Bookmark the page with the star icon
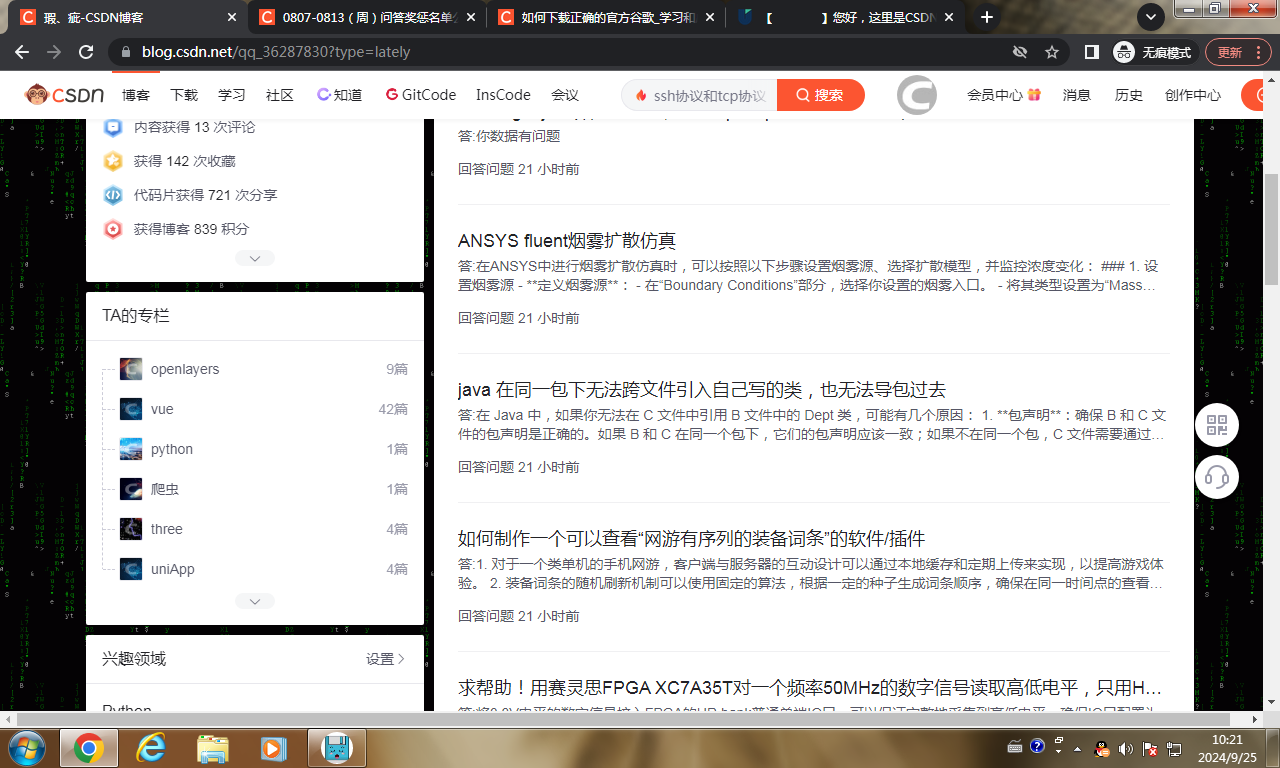 (1051, 51)
